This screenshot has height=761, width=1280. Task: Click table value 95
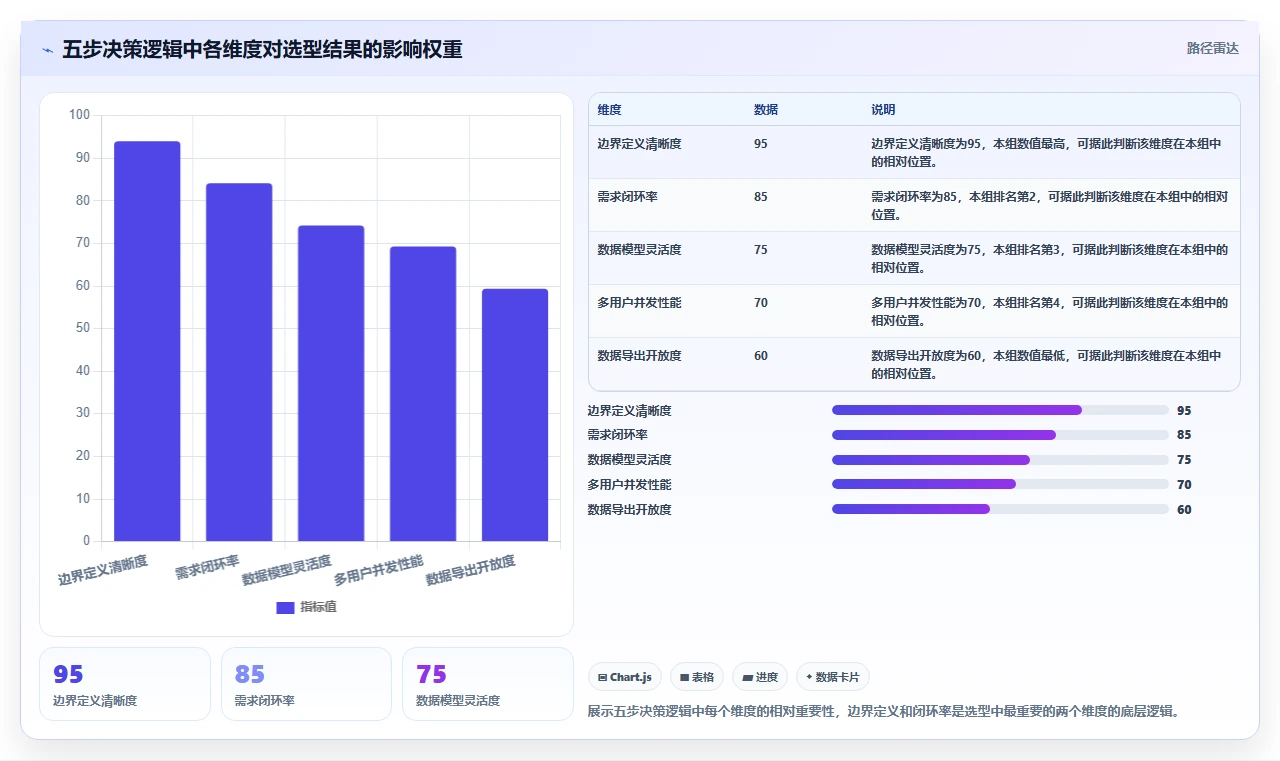pyautogui.click(x=761, y=144)
